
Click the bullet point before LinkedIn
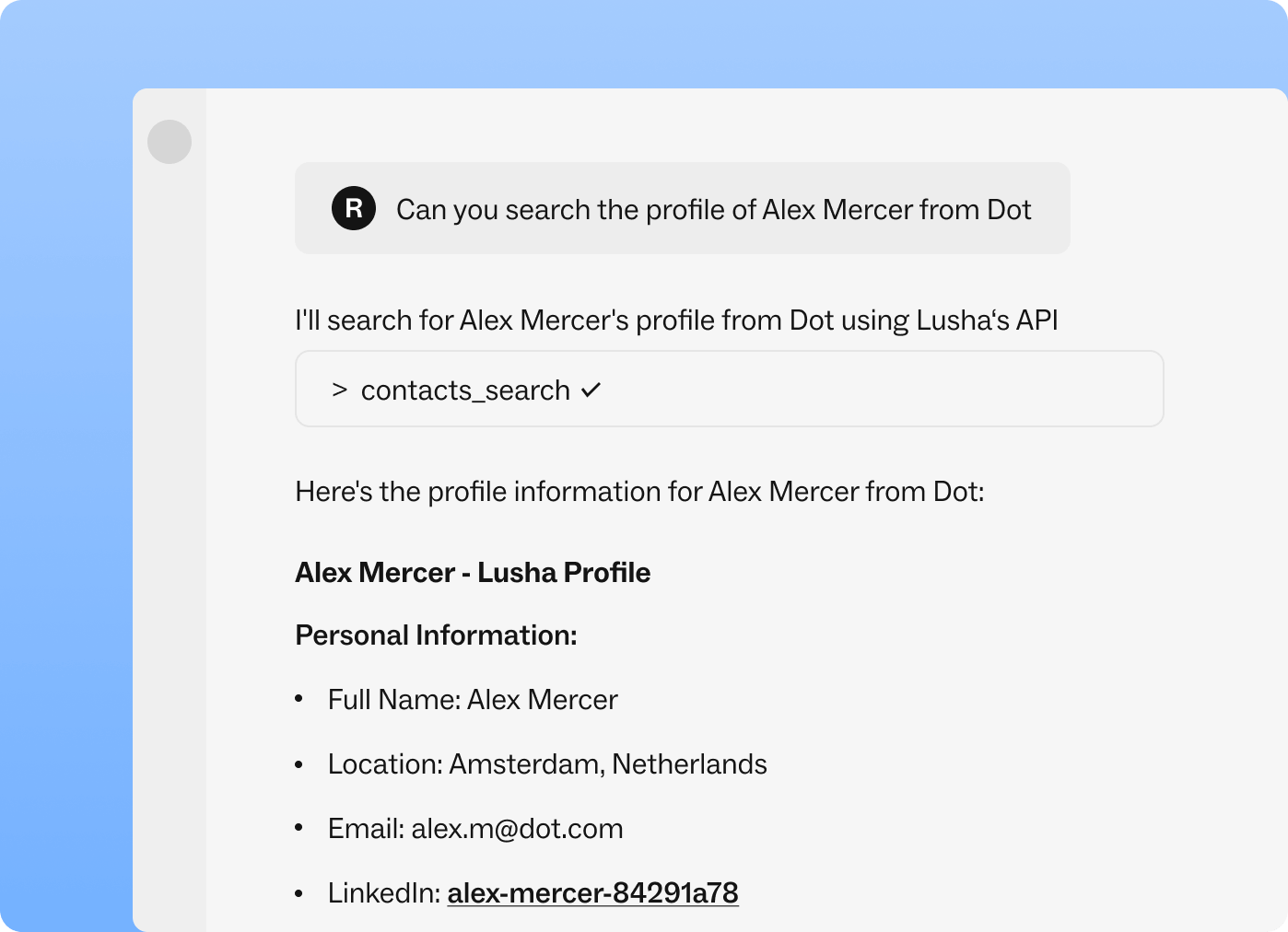(x=299, y=893)
